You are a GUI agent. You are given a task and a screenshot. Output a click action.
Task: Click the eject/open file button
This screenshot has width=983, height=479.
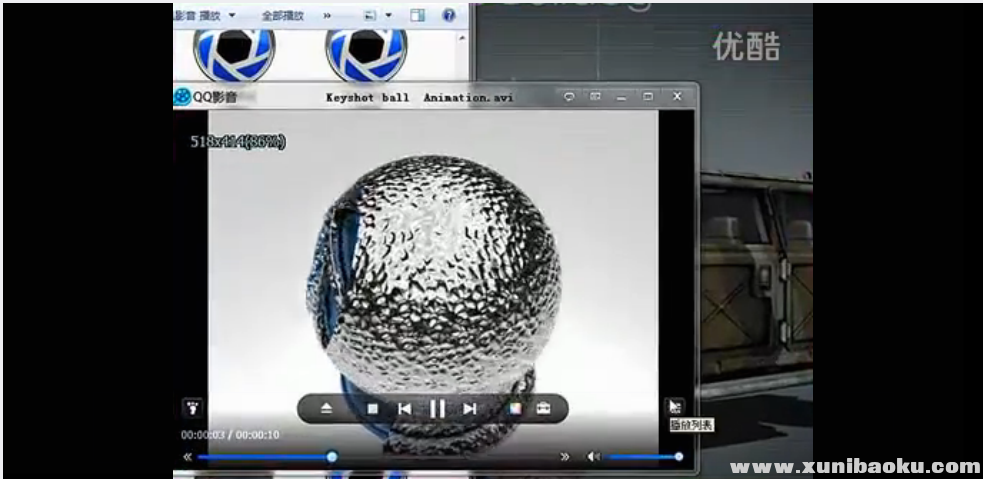tap(327, 408)
